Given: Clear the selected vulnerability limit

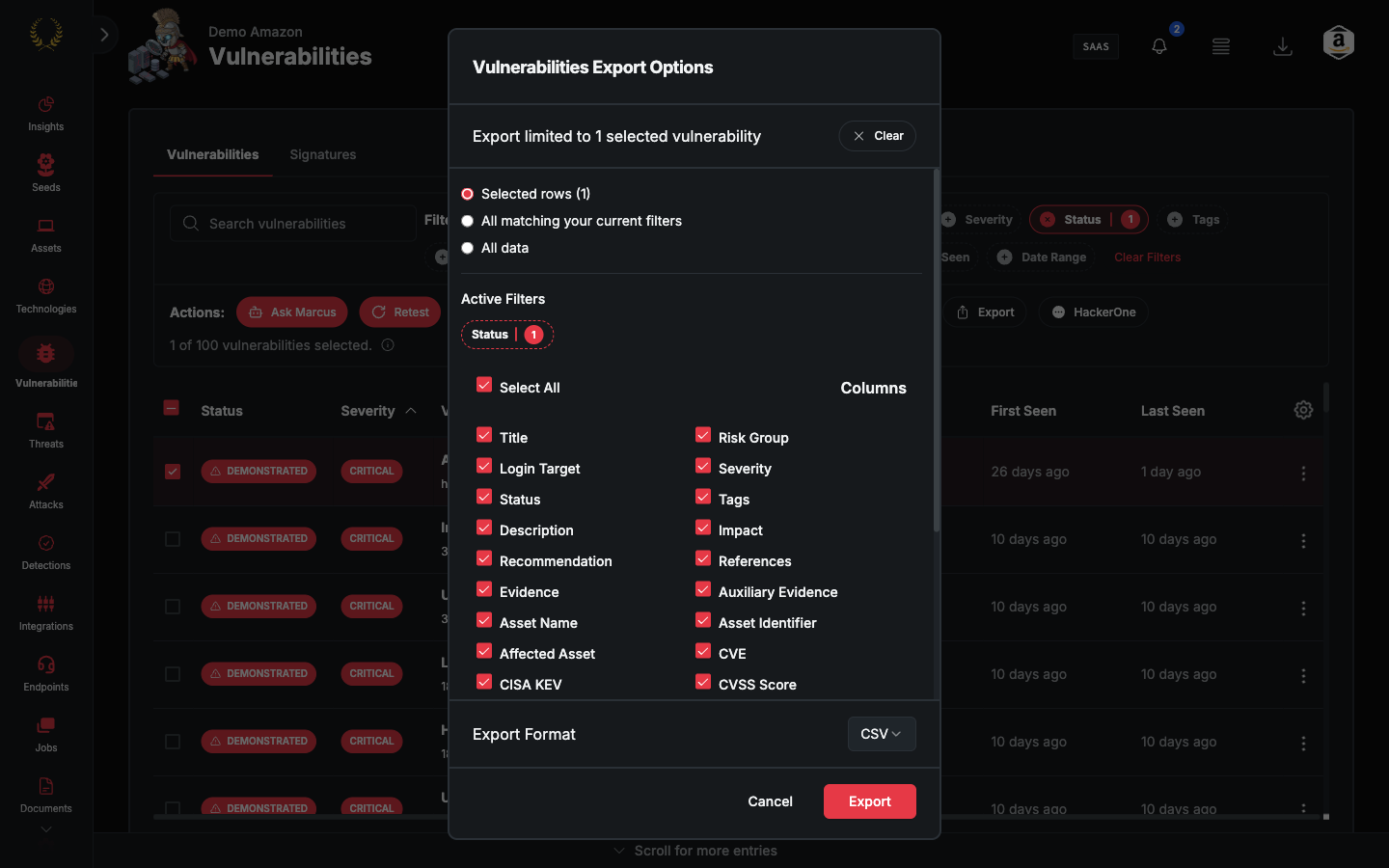Looking at the screenshot, I should 877,136.
